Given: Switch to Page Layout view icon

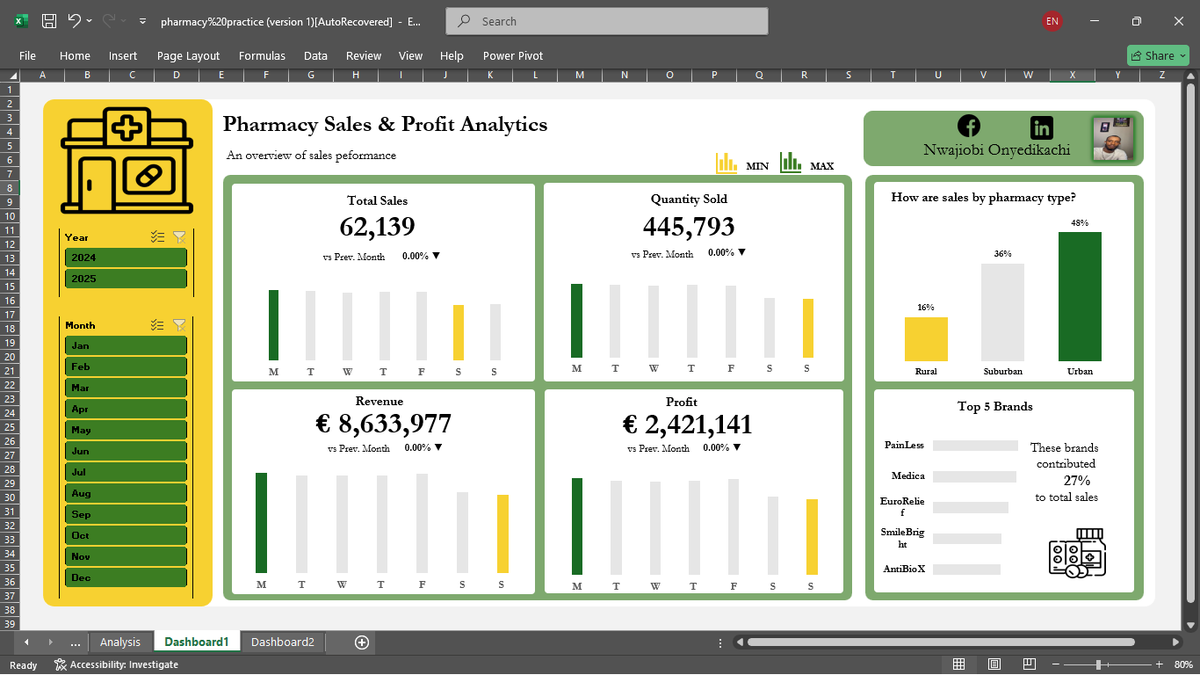Looking at the screenshot, I should pos(994,665).
